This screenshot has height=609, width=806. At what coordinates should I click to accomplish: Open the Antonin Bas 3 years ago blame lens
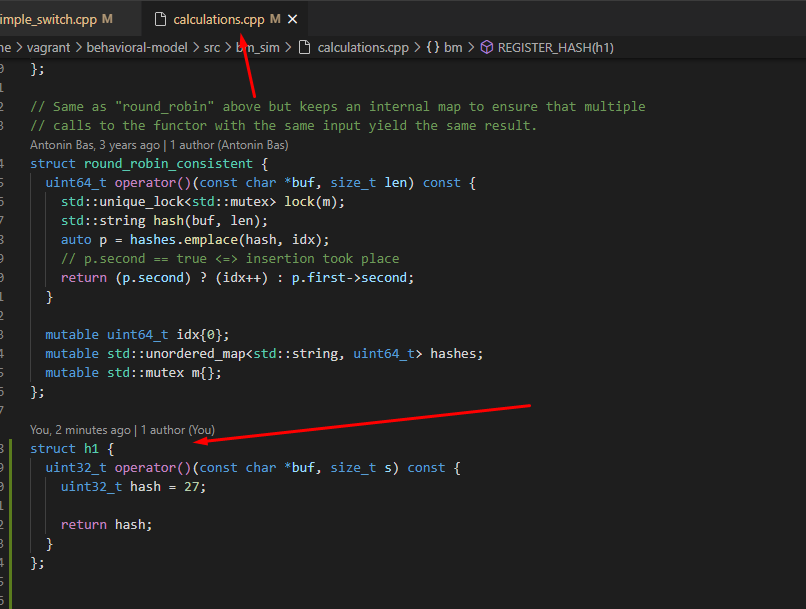[x=159, y=145]
